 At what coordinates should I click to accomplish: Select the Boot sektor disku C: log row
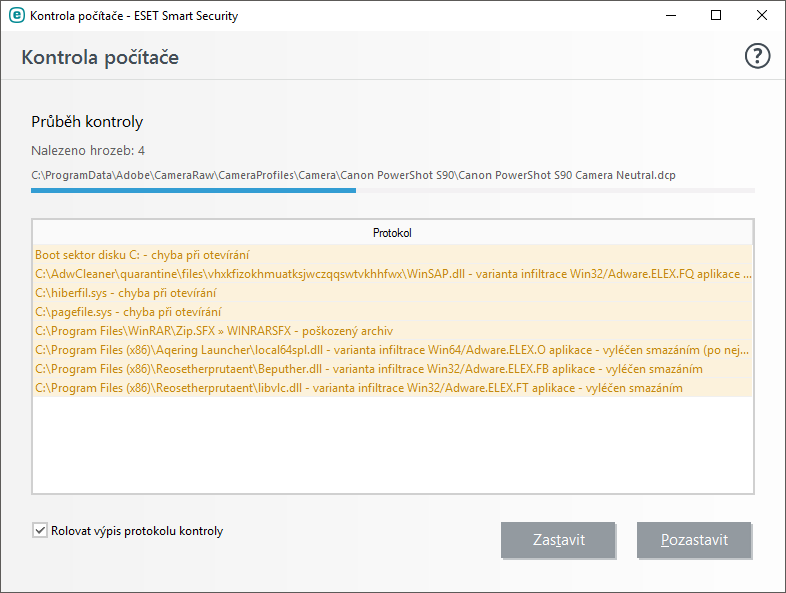coord(392,255)
